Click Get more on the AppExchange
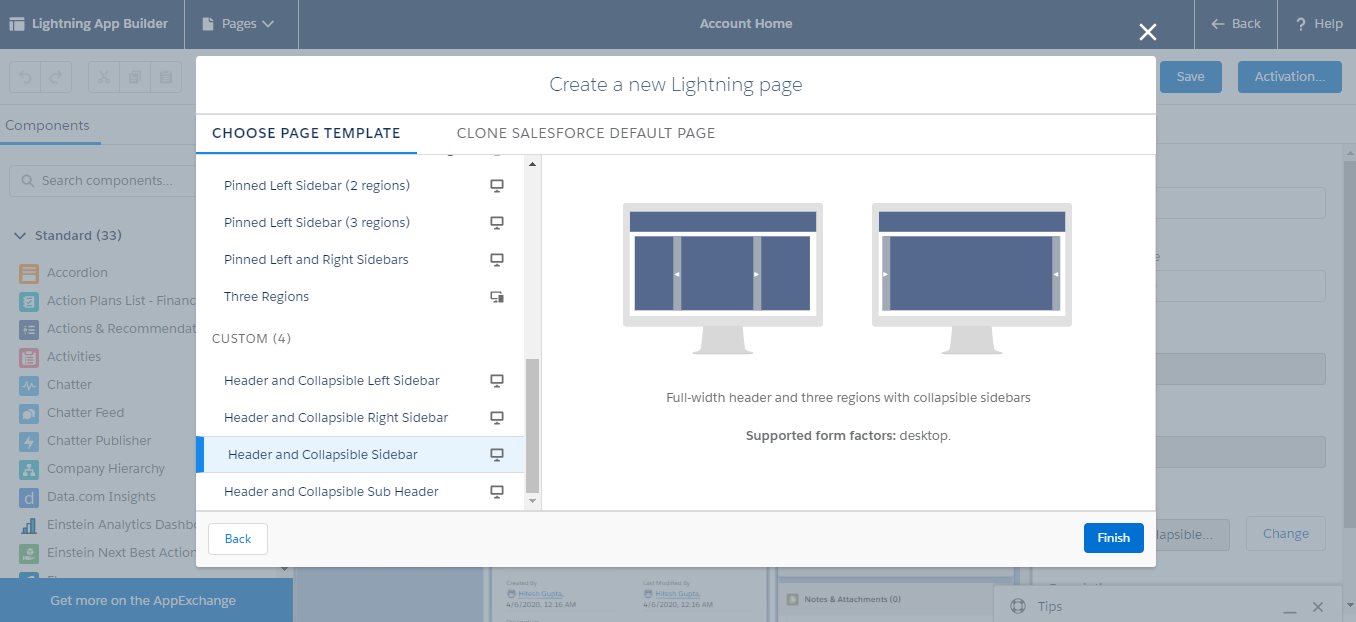Image resolution: width=1356 pixels, height=622 pixels. coord(145,599)
